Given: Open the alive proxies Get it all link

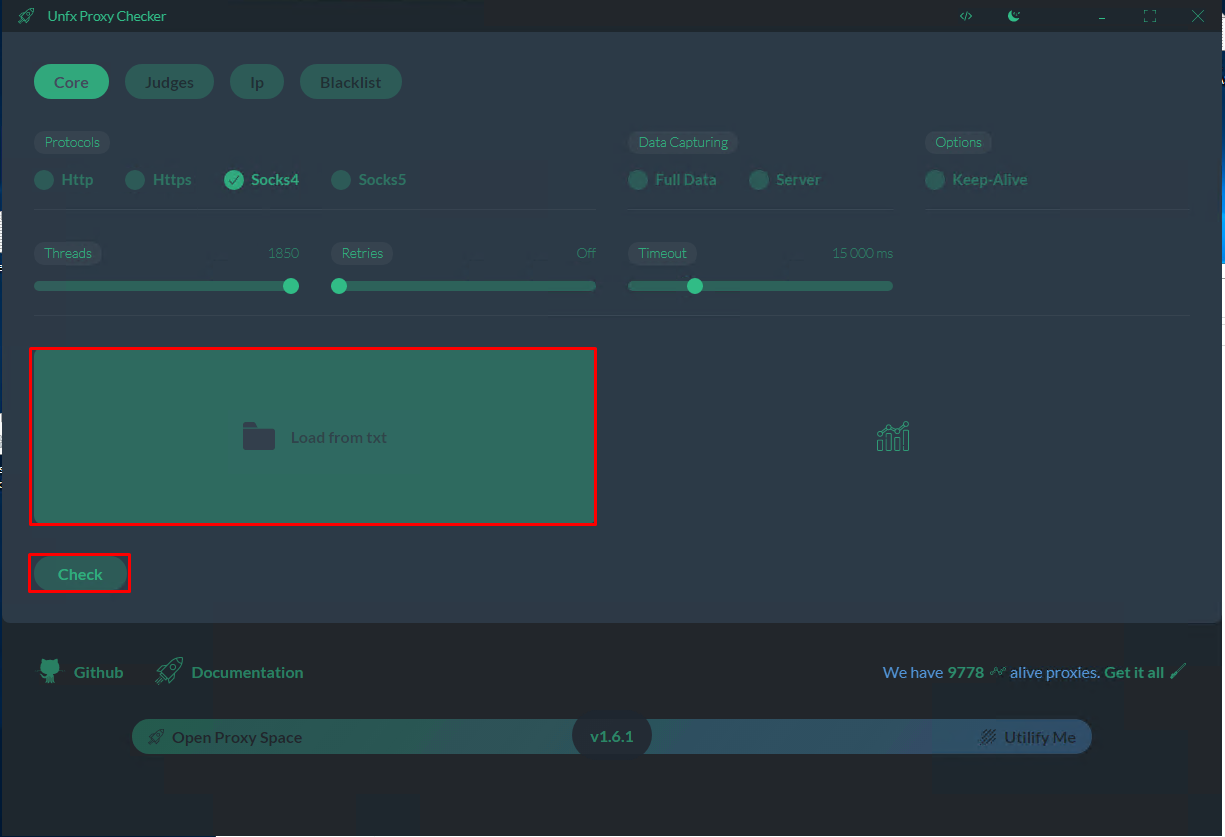Looking at the screenshot, I should click(1134, 672).
